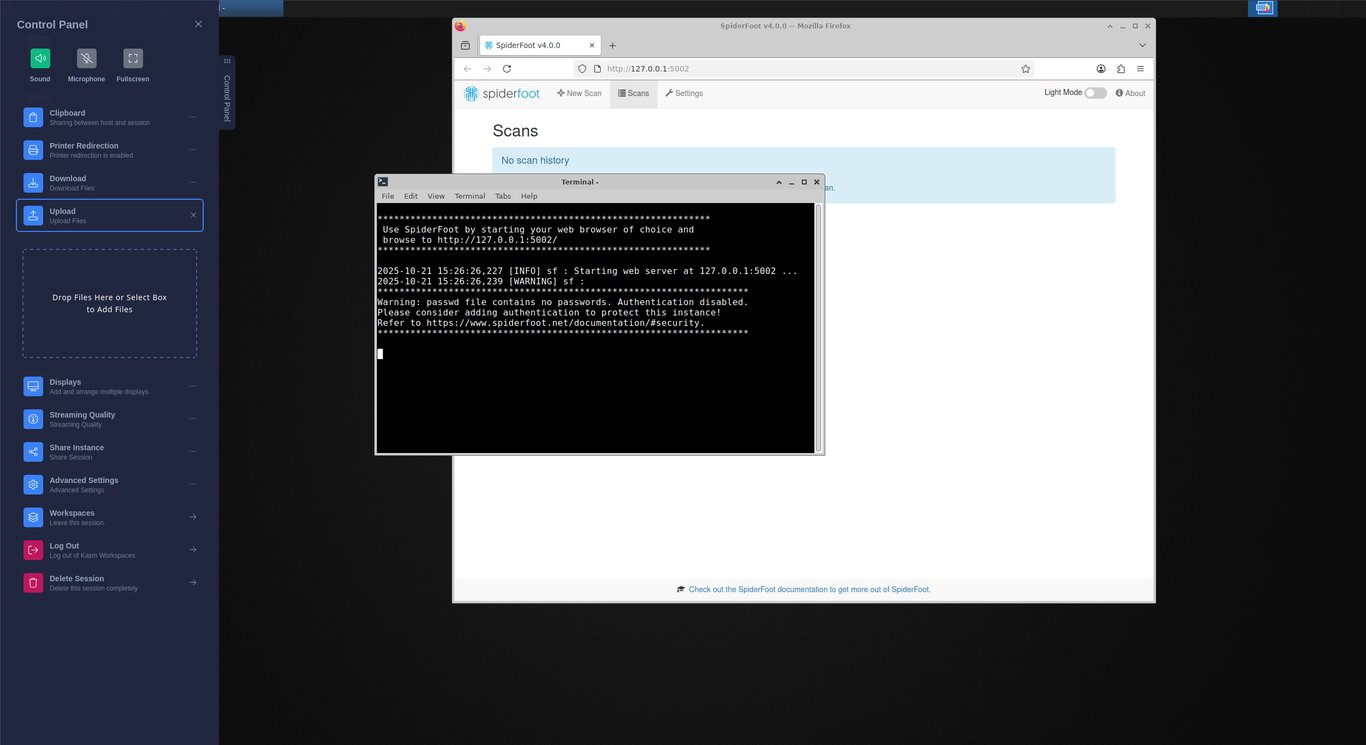Screen dimensions: 1366x745
Task: Expand the Clipboard options ellipsis
Action: [193, 117]
